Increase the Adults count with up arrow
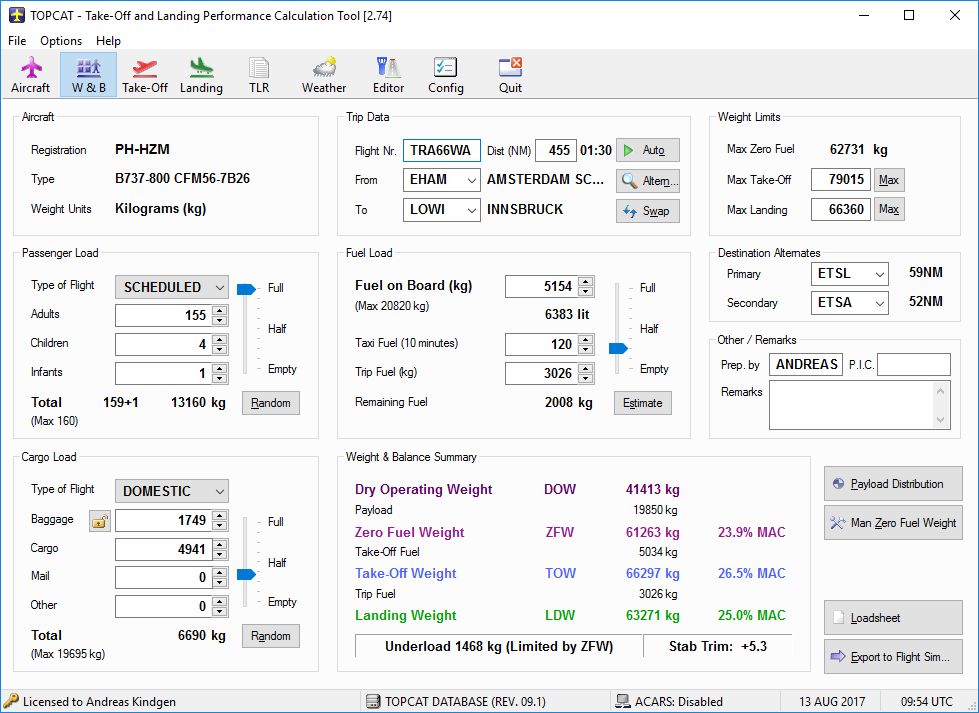The width and height of the screenshot is (979, 713). tap(219, 310)
